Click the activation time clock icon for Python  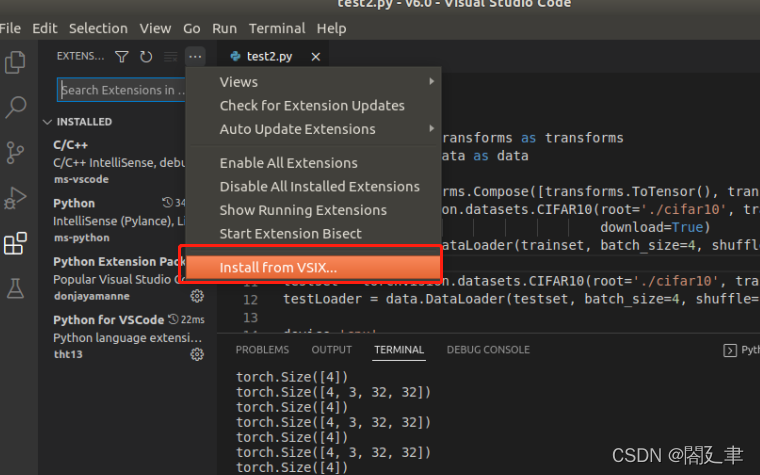pyautogui.click(x=167, y=202)
